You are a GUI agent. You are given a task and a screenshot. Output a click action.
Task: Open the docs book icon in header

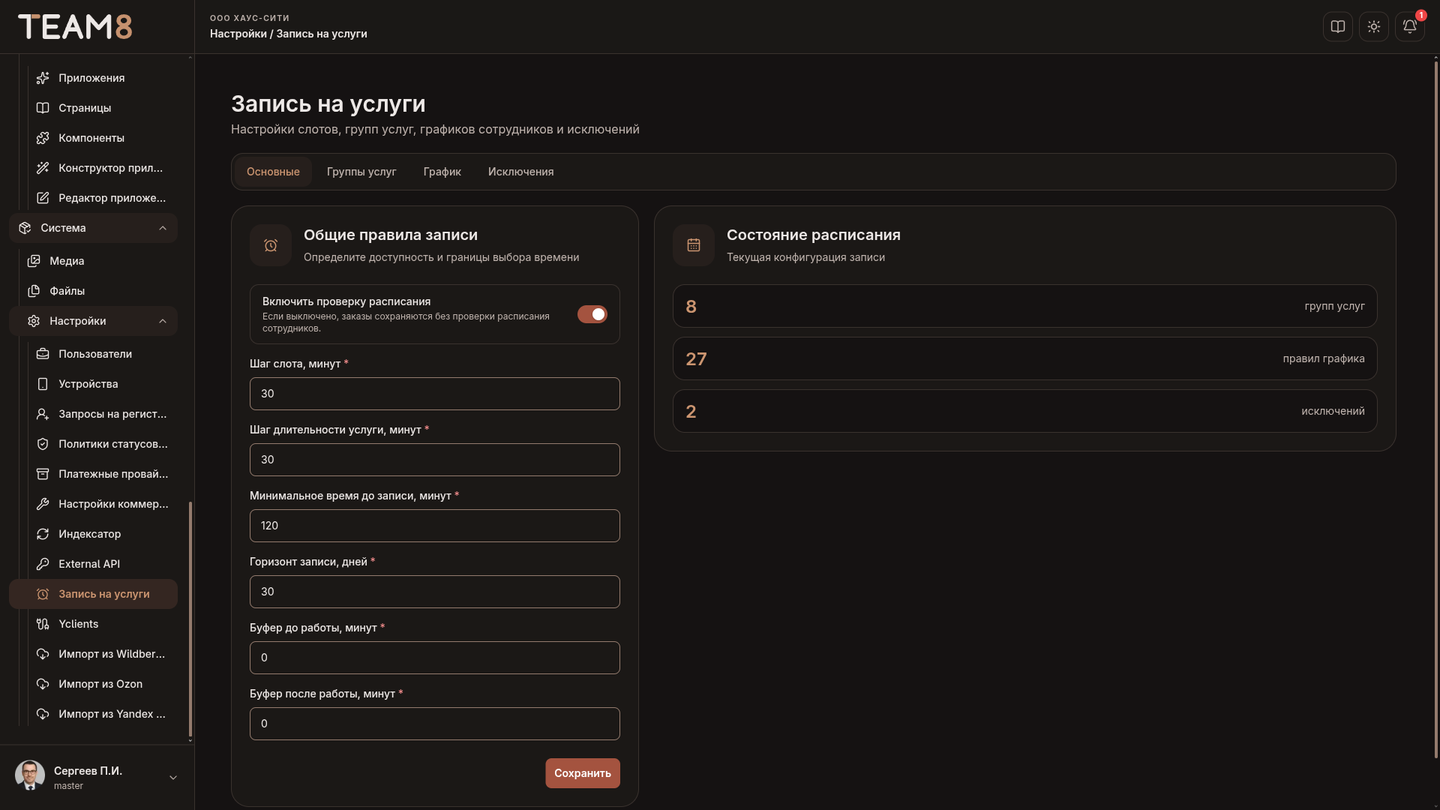[1338, 27]
